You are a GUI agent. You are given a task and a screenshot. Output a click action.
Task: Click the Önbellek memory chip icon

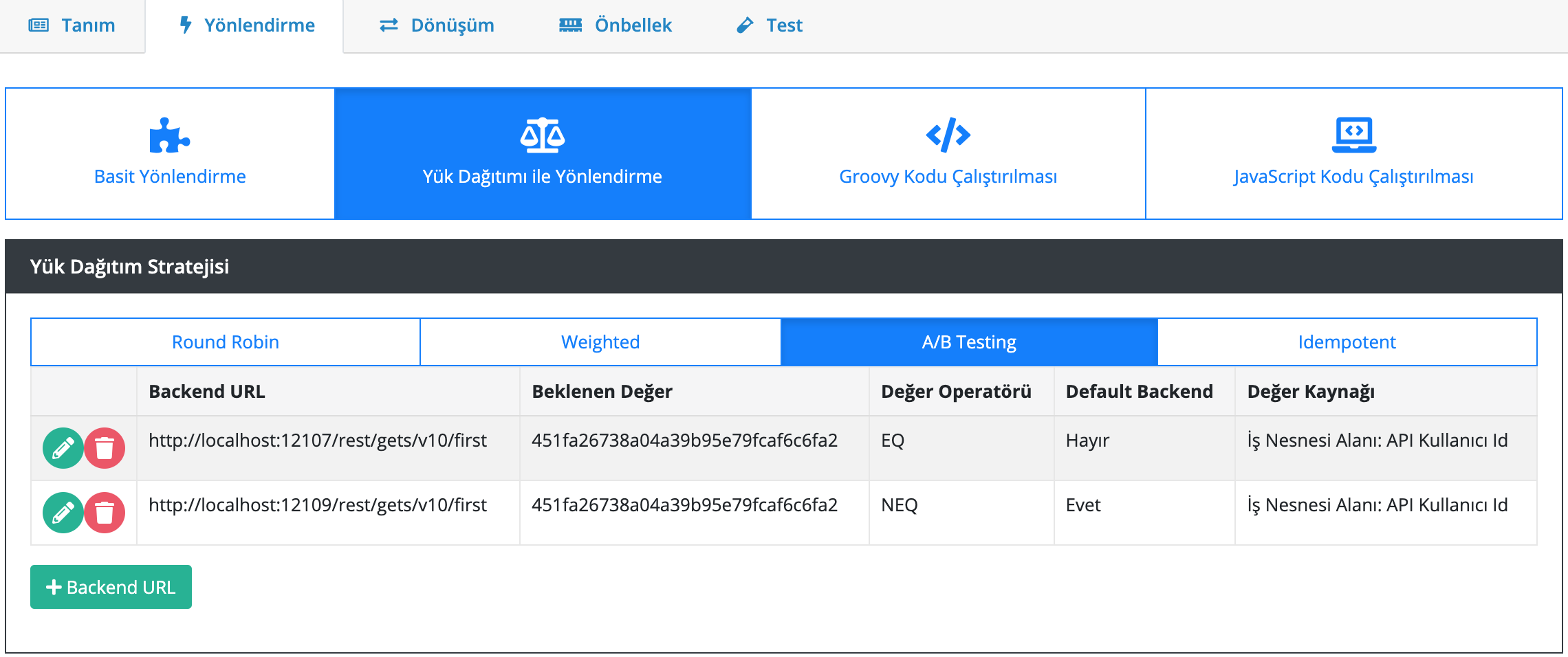coord(570,25)
